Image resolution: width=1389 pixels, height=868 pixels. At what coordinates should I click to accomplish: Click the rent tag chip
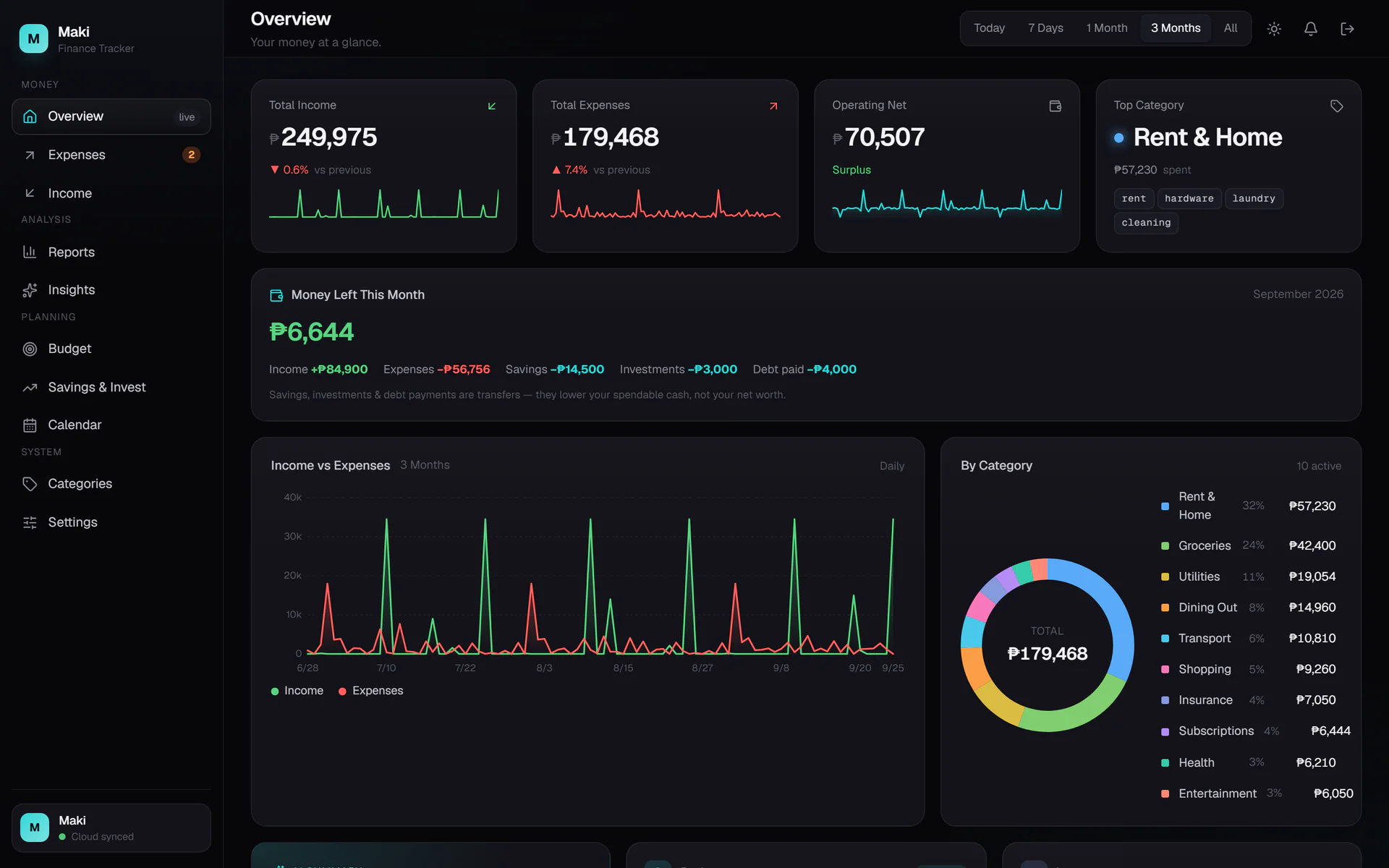[1134, 198]
